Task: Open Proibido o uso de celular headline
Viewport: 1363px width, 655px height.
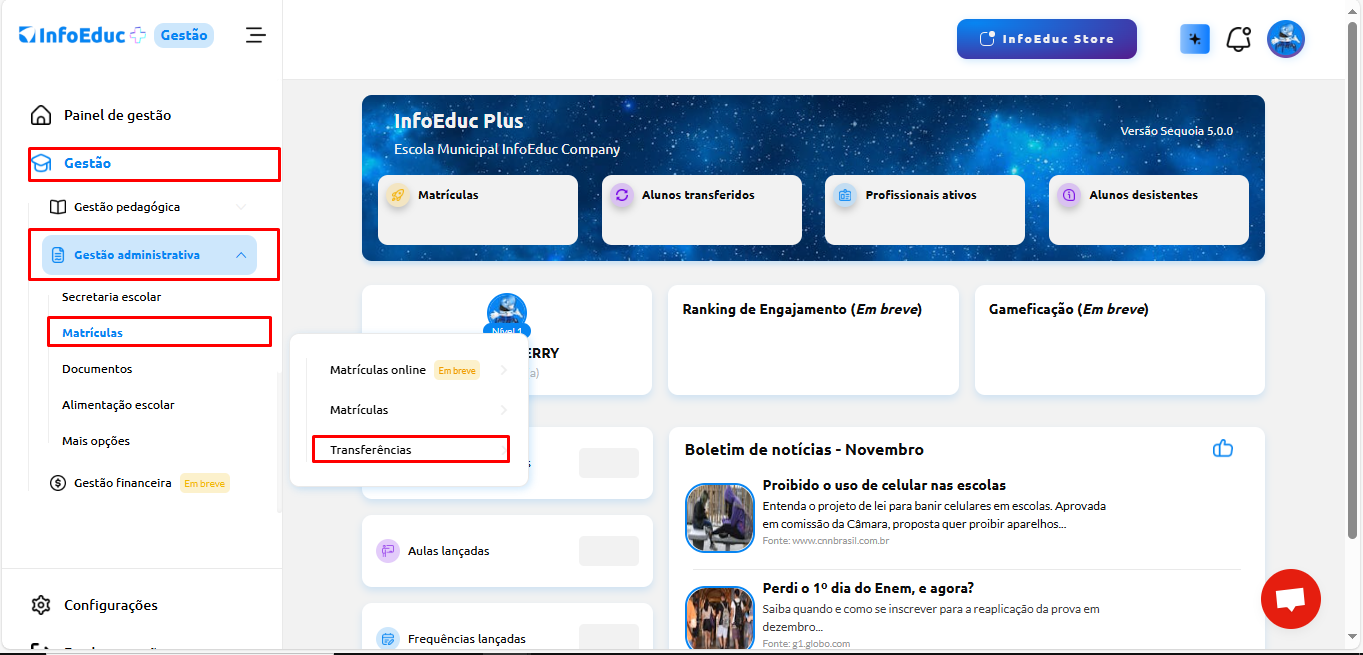Action: click(x=884, y=485)
